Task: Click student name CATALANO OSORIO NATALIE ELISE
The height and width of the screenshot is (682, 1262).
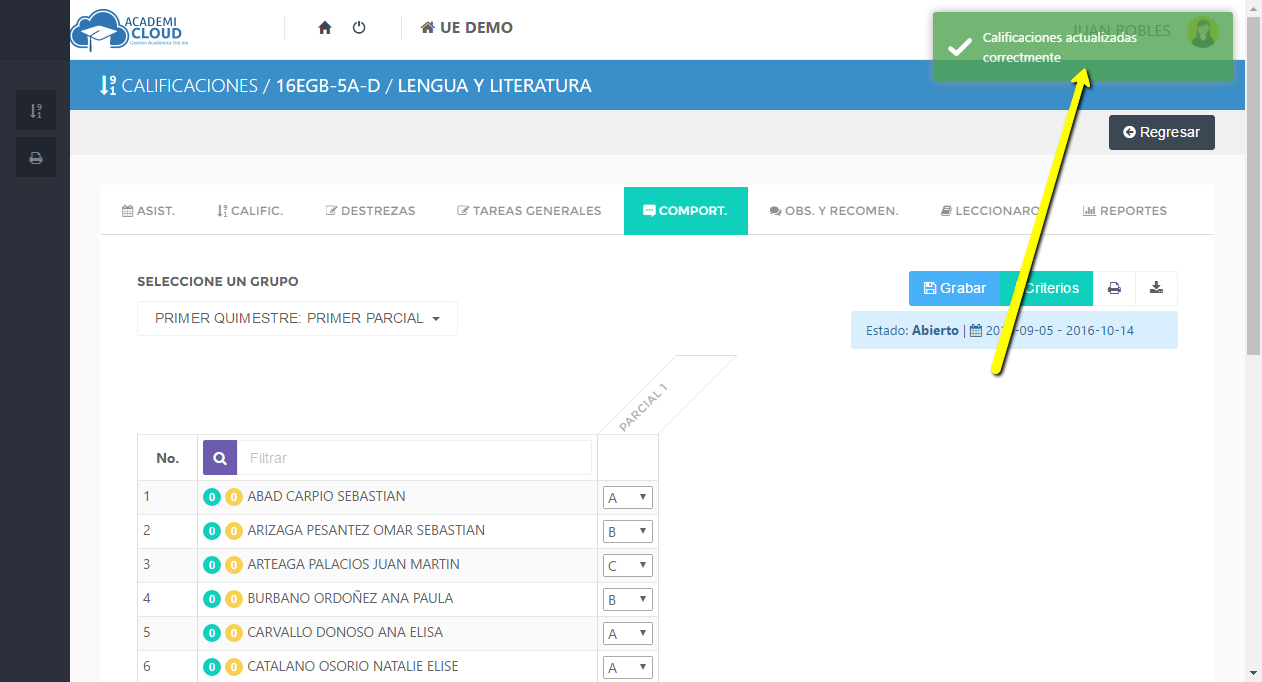Action: pyautogui.click(x=353, y=667)
